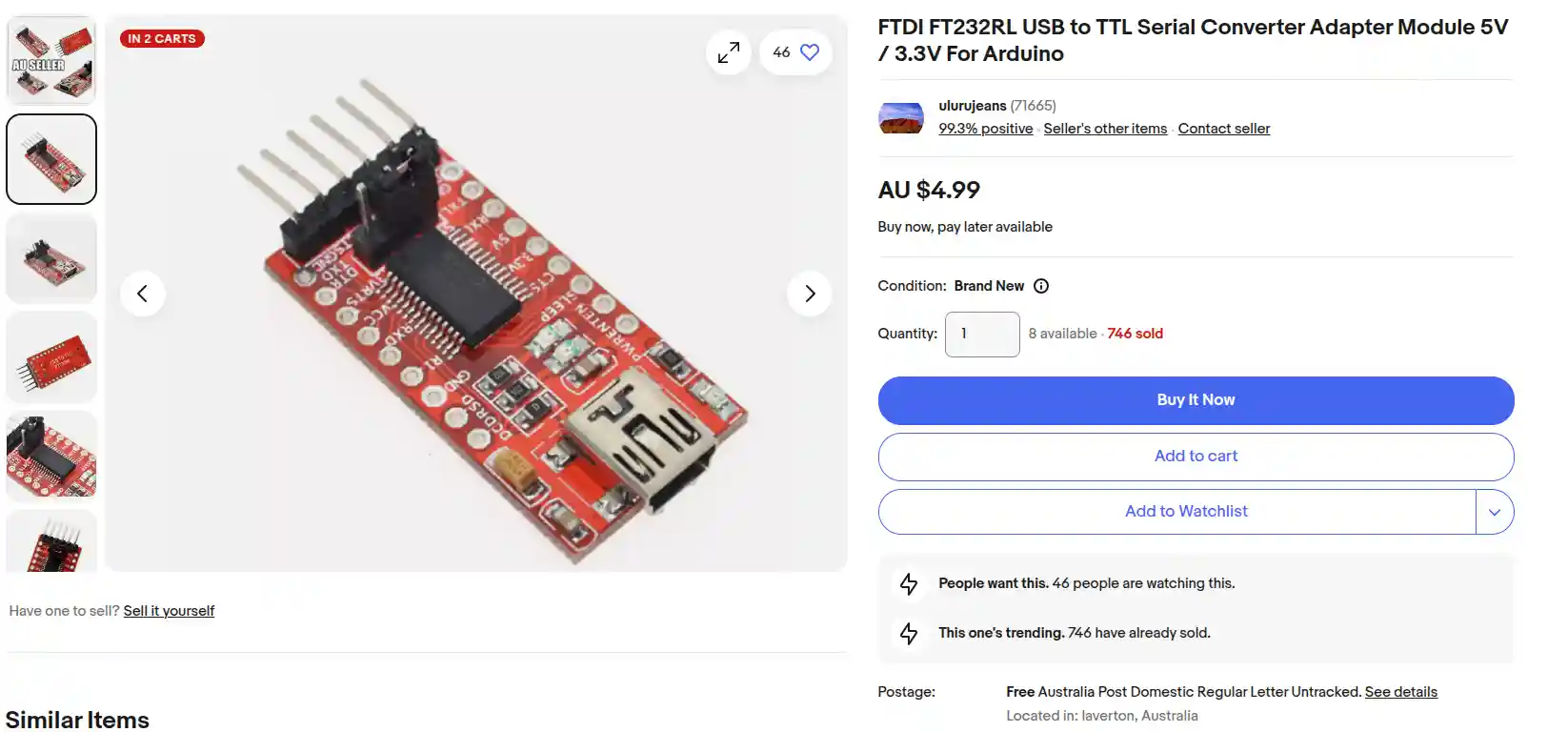The width and height of the screenshot is (1568, 732).
Task: Expand the Add to Watchlist dropdown arrow
Action: 1495,512
